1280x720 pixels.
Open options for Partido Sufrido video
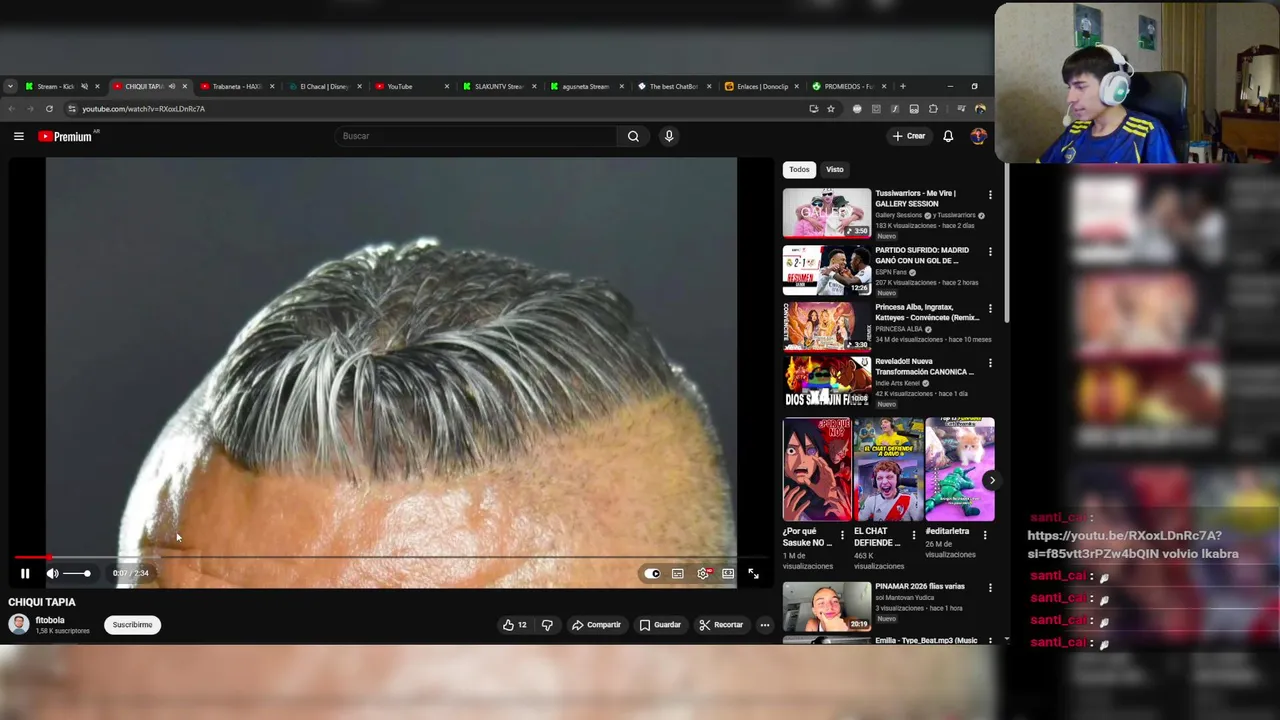[990, 252]
